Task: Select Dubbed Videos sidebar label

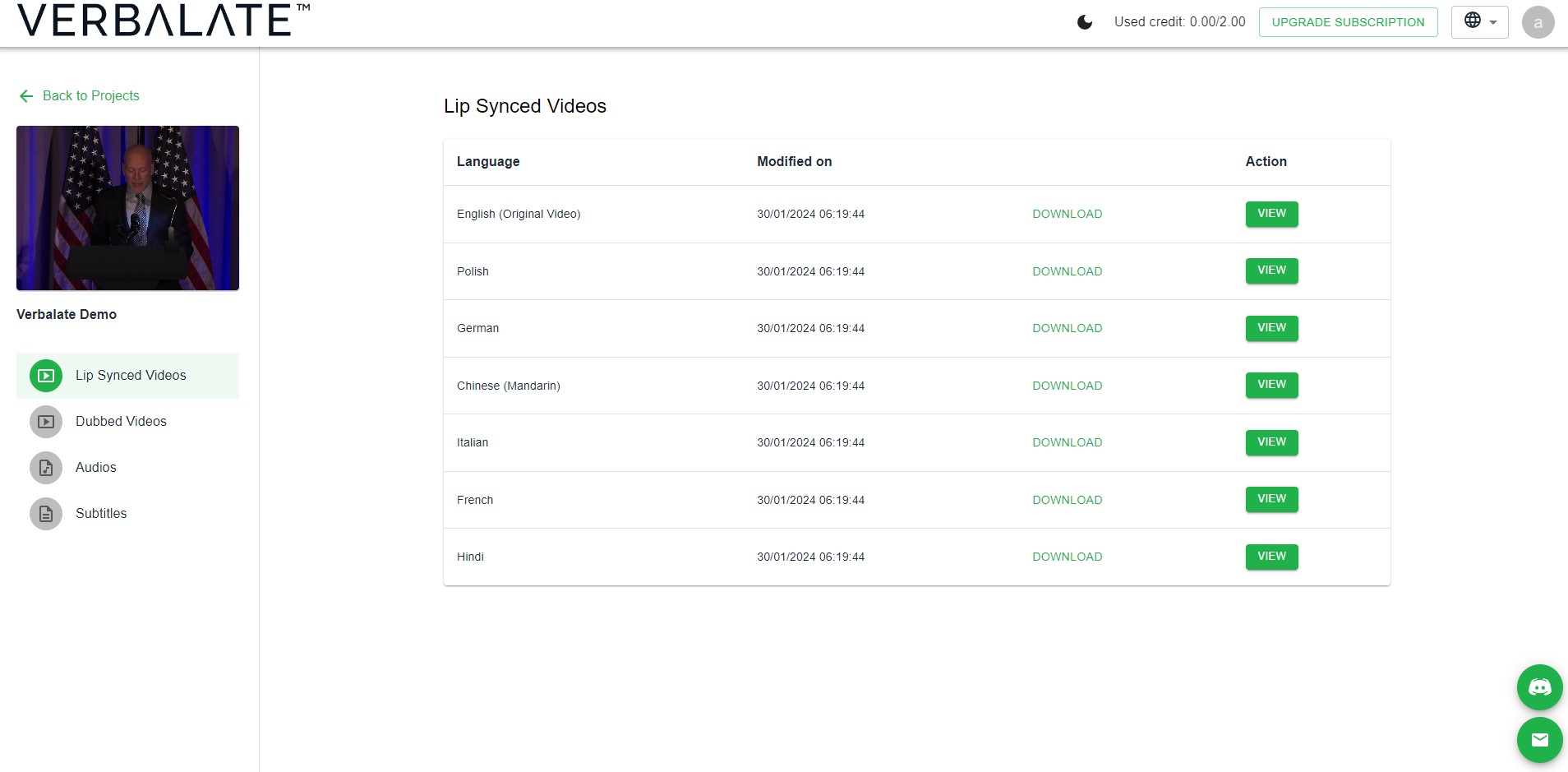Action: click(x=121, y=421)
